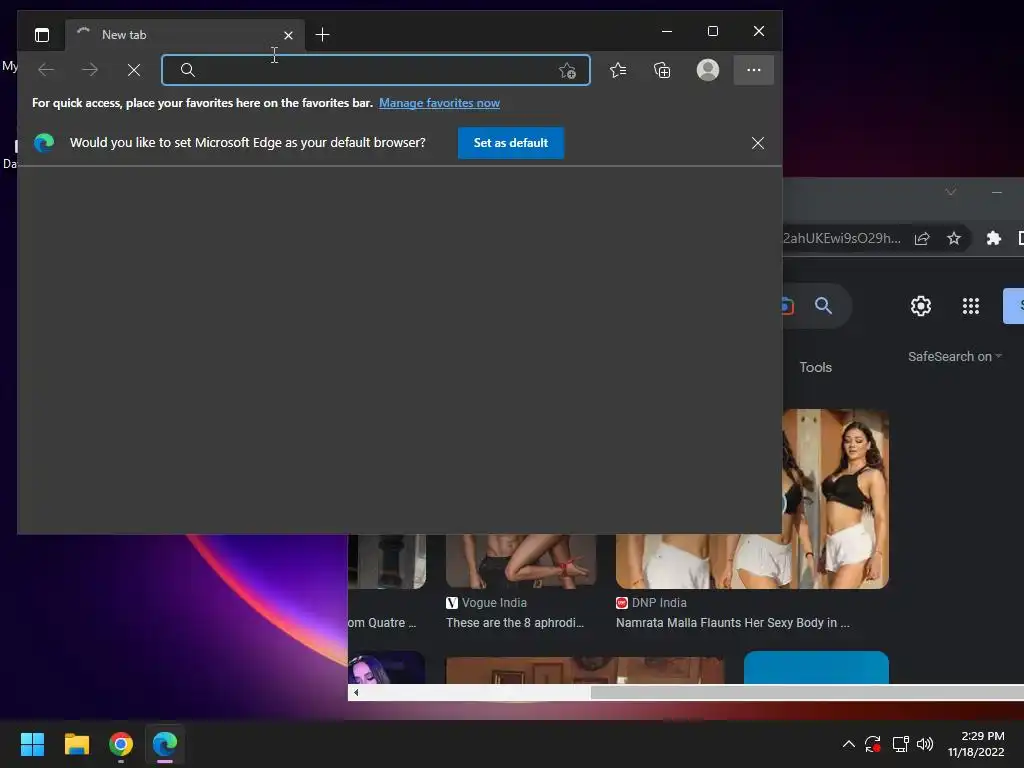Open Vogue India result title link

(x=515, y=623)
